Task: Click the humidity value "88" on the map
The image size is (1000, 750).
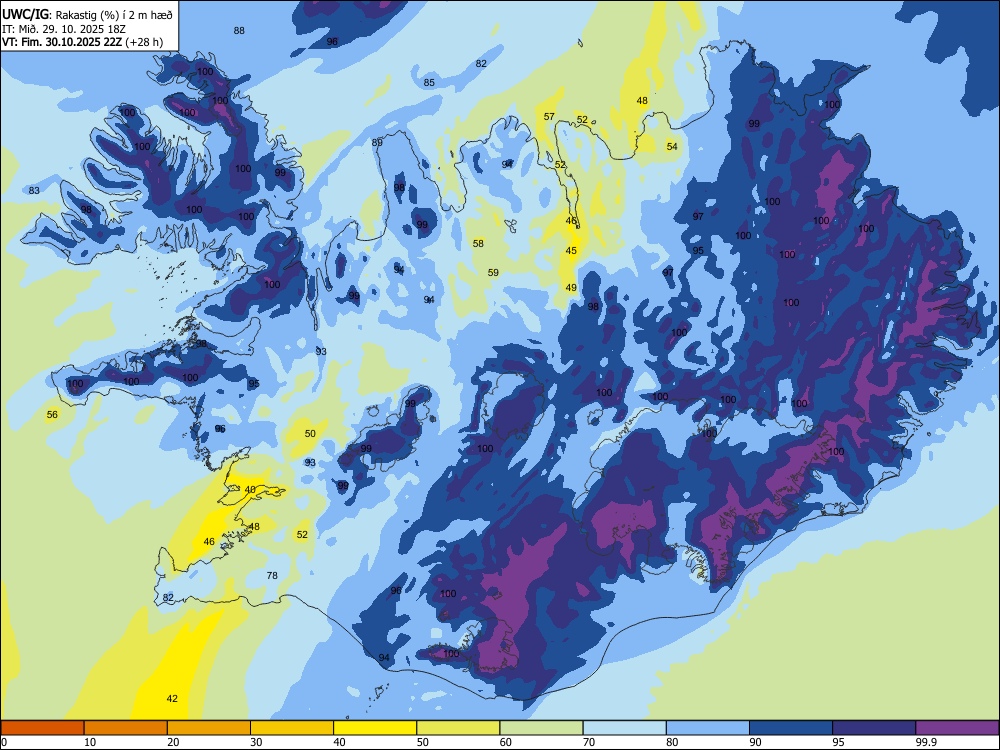Action: pos(239,31)
